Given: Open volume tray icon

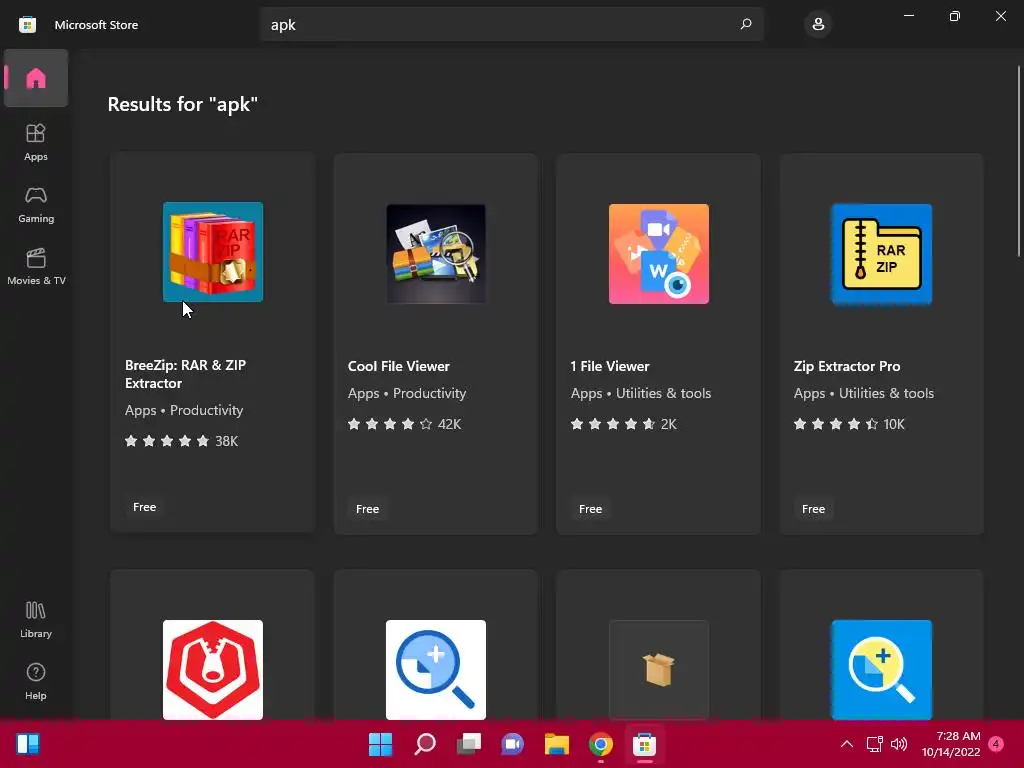Looking at the screenshot, I should coord(899,744).
